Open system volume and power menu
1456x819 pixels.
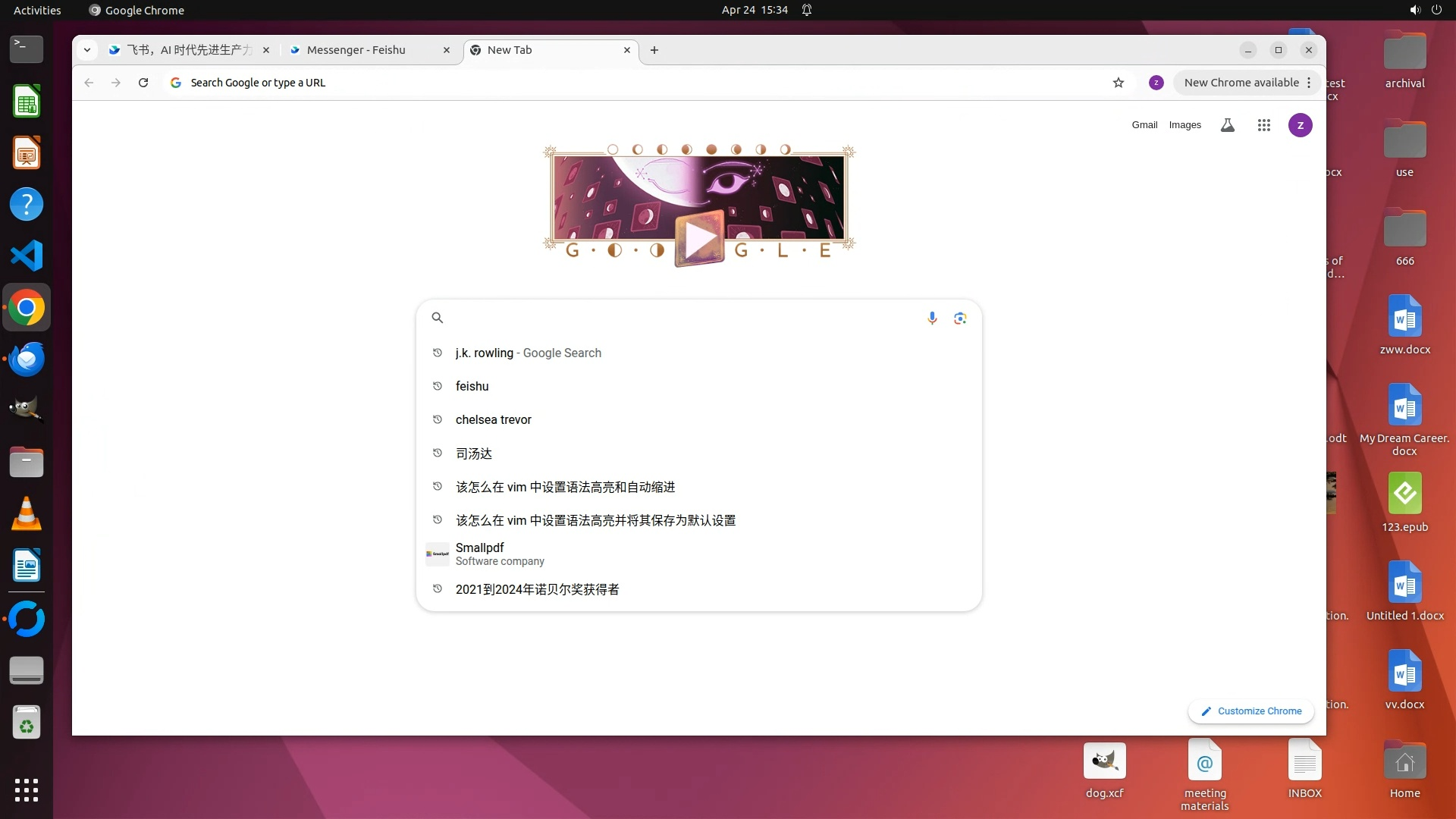(x=1425, y=10)
